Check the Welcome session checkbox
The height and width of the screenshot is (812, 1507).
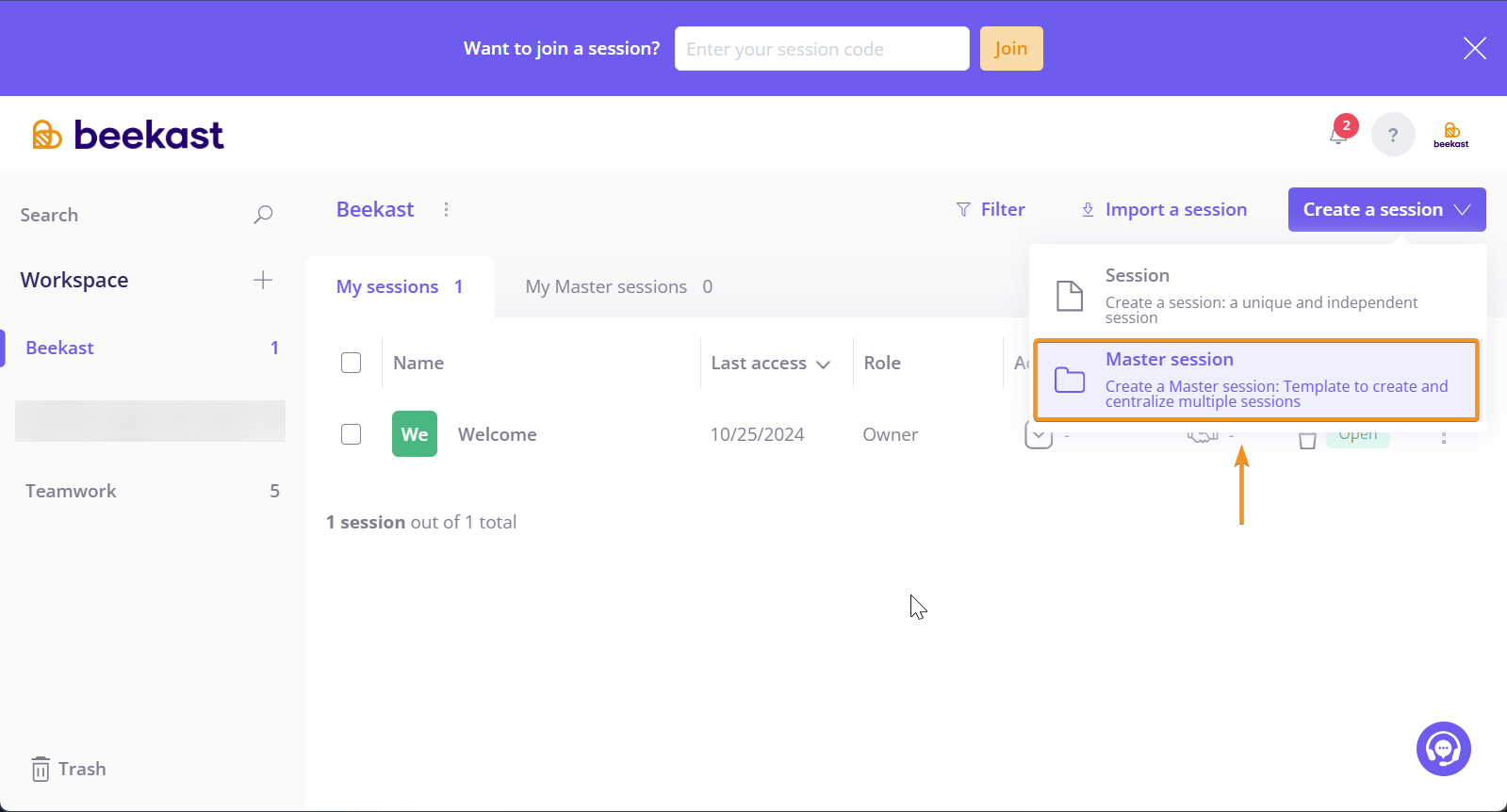click(351, 434)
